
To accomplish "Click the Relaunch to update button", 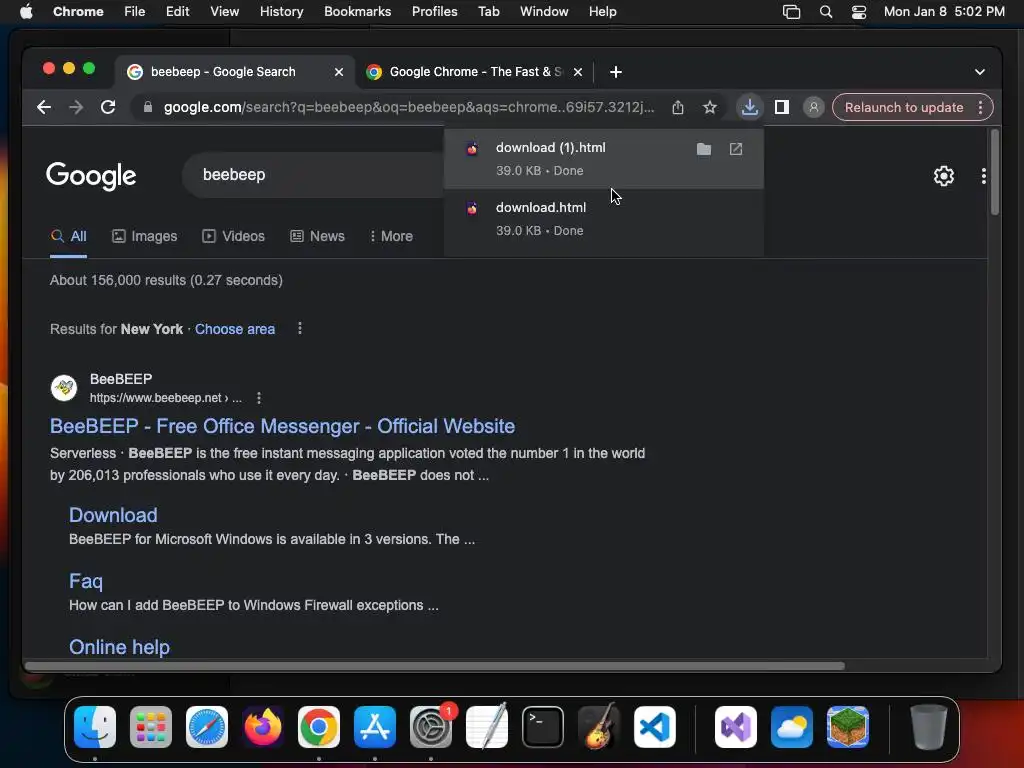I will pos(904,107).
